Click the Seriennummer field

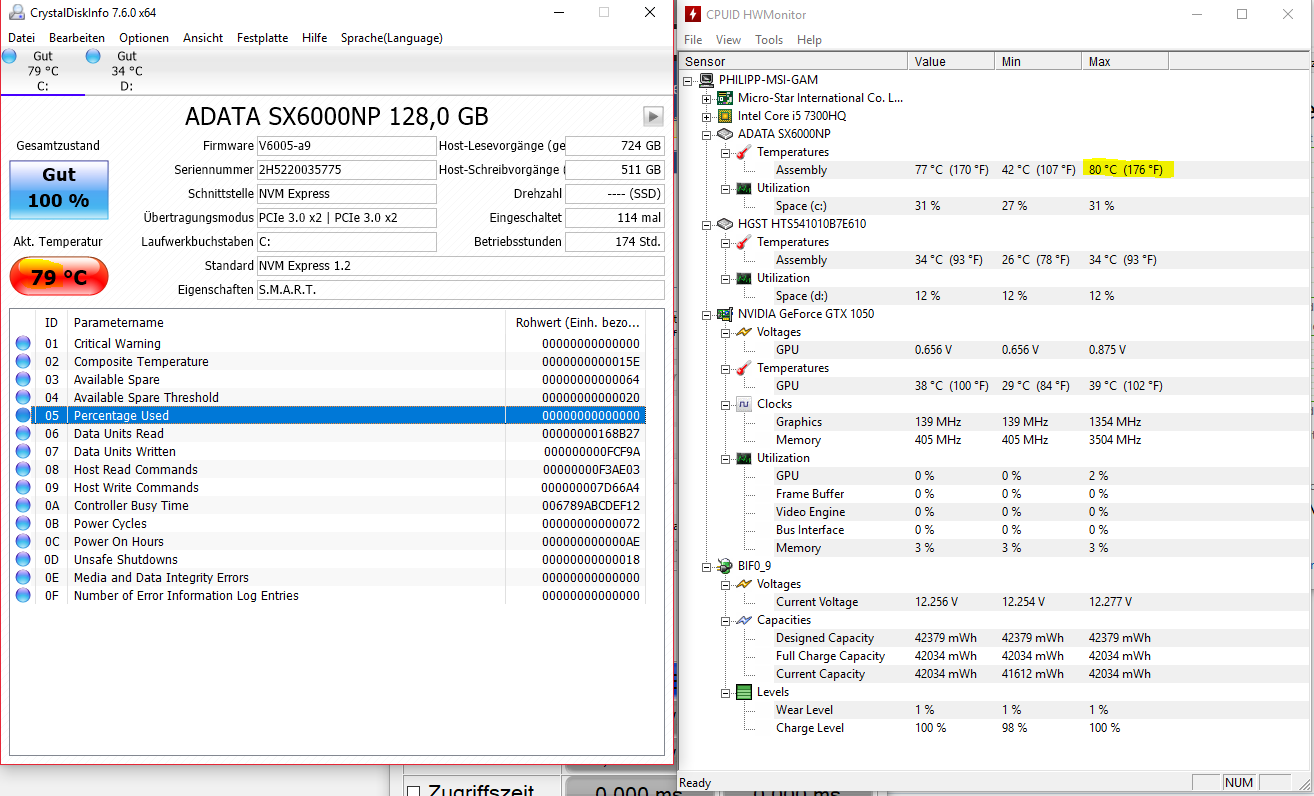click(x=346, y=170)
